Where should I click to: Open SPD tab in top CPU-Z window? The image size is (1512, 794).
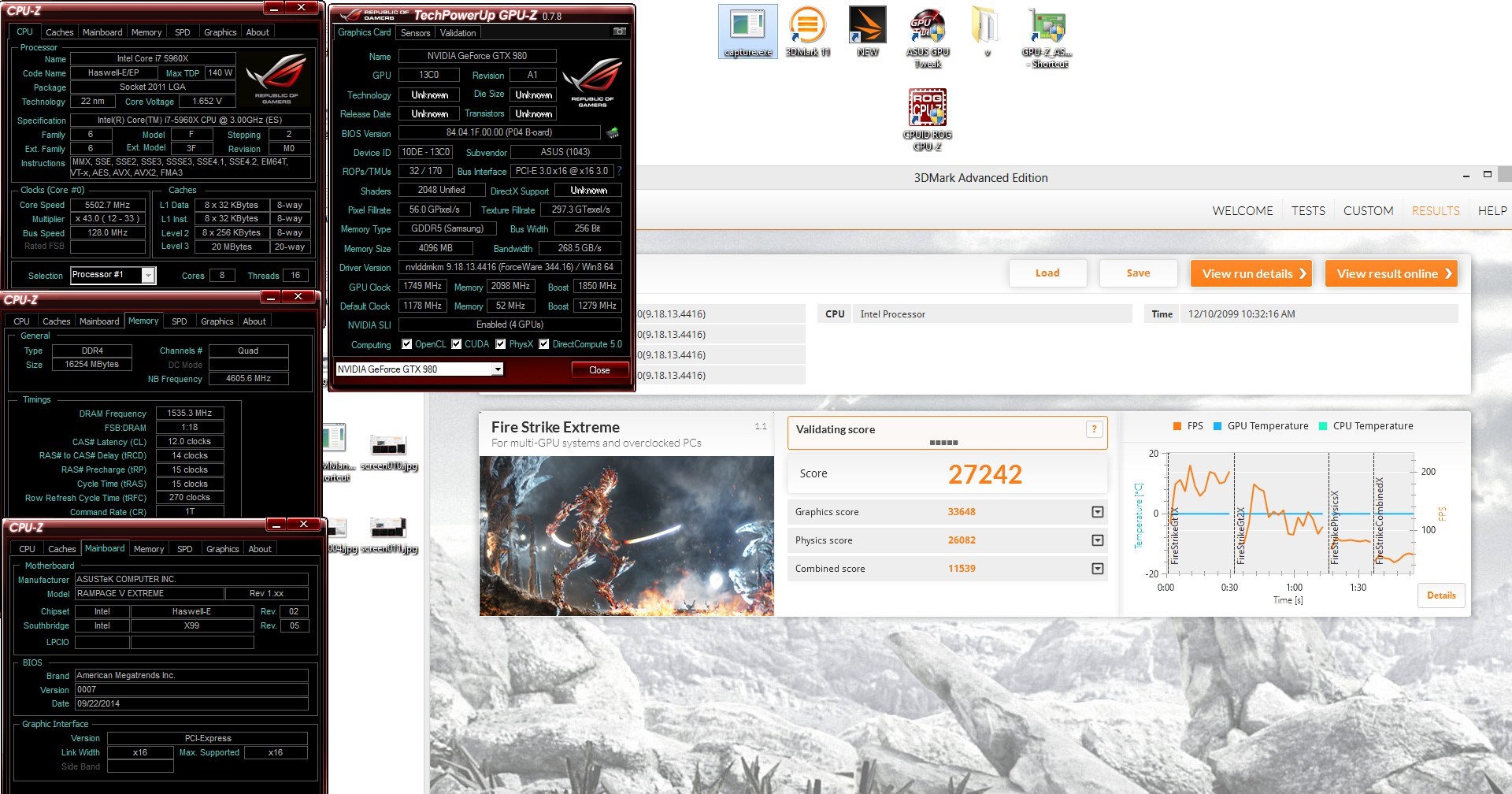click(182, 32)
